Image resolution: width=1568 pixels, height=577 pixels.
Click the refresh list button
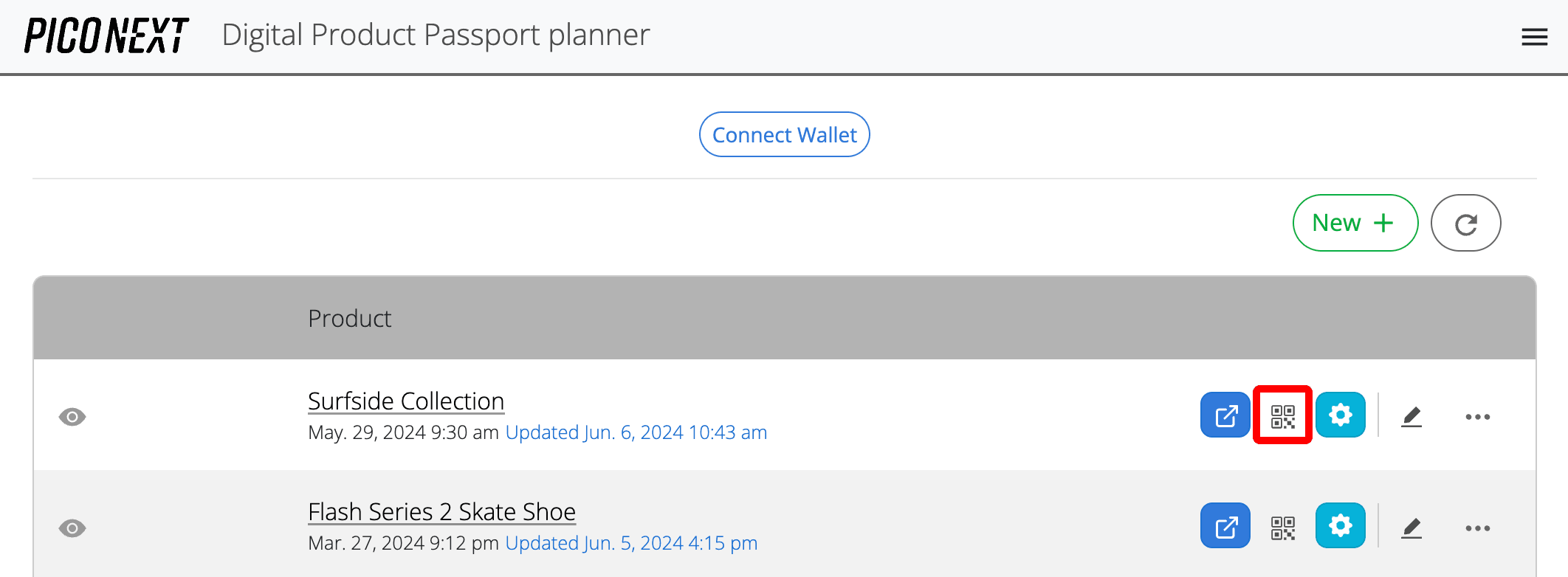point(1465,223)
